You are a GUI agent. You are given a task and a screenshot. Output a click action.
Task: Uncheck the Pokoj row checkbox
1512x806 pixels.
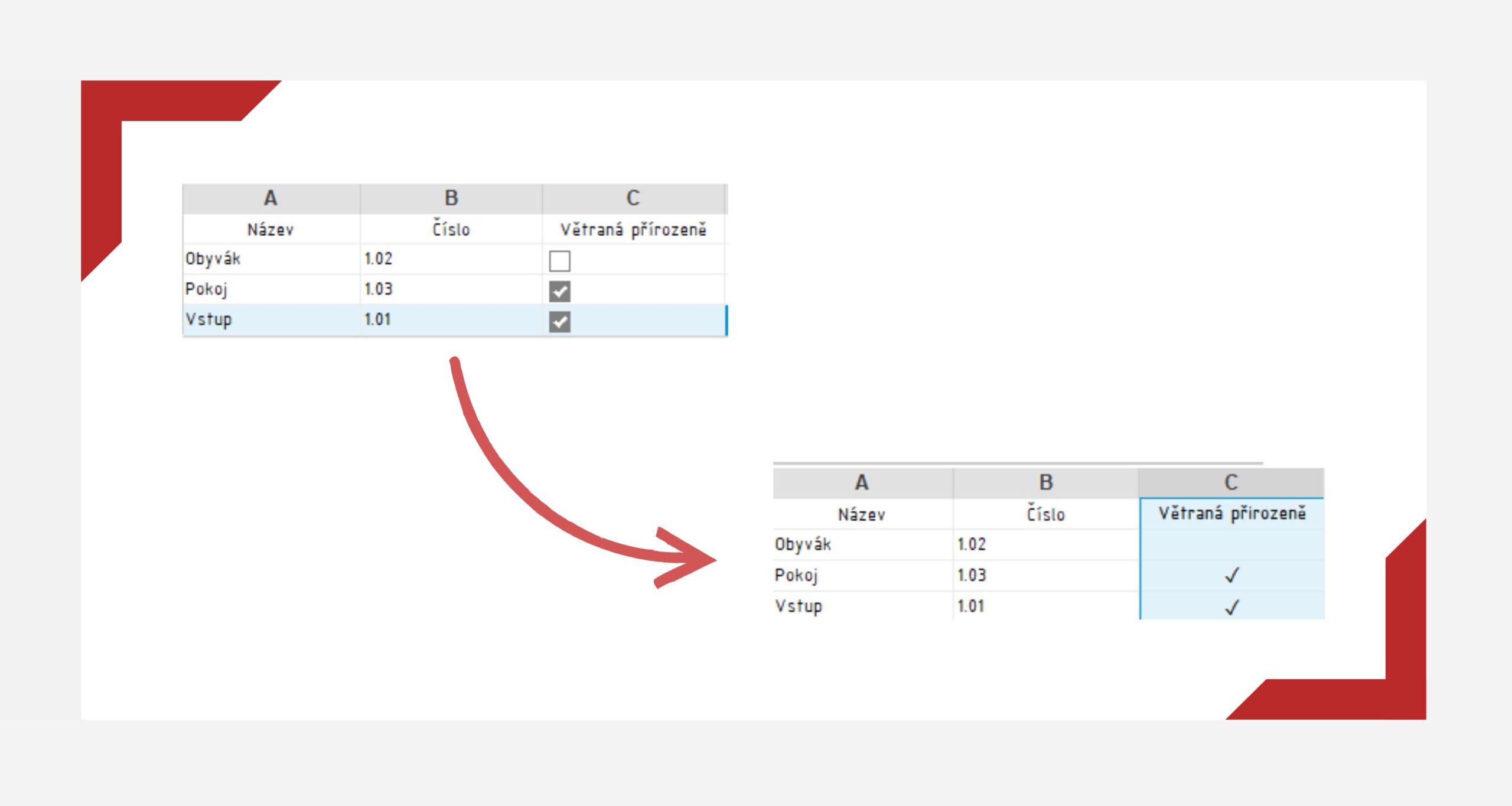[x=559, y=291]
